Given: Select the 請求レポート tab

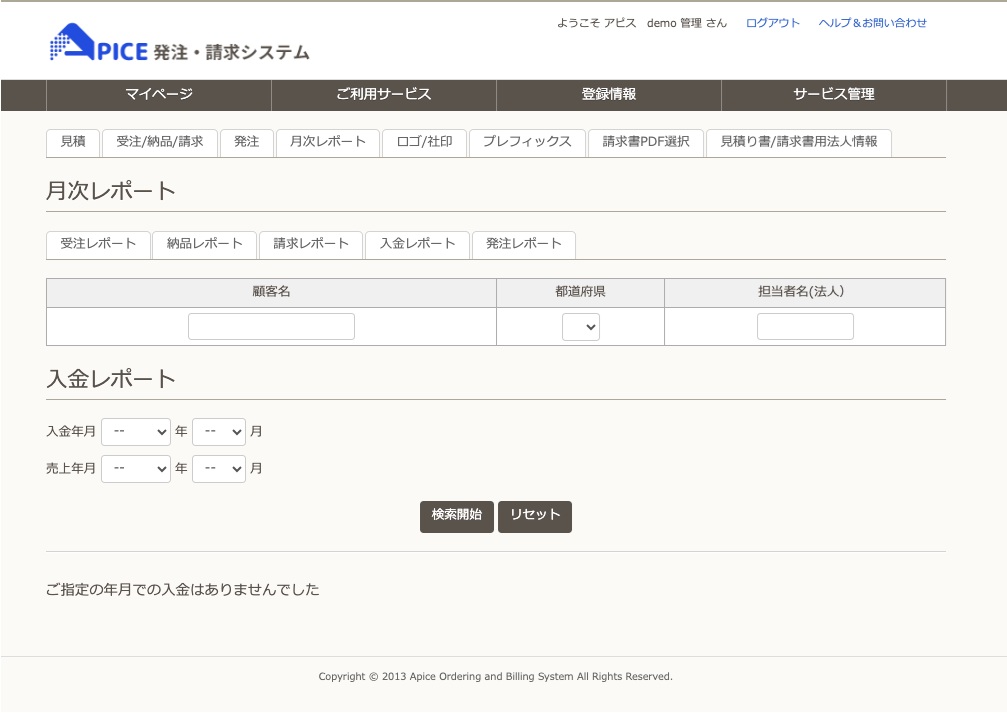Looking at the screenshot, I should [311, 244].
